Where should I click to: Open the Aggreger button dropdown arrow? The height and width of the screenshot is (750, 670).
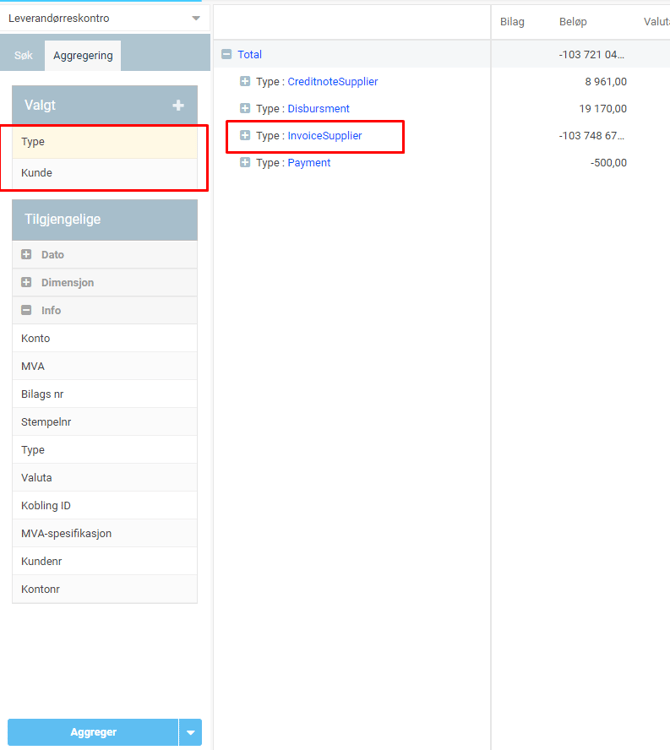[x=190, y=733]
